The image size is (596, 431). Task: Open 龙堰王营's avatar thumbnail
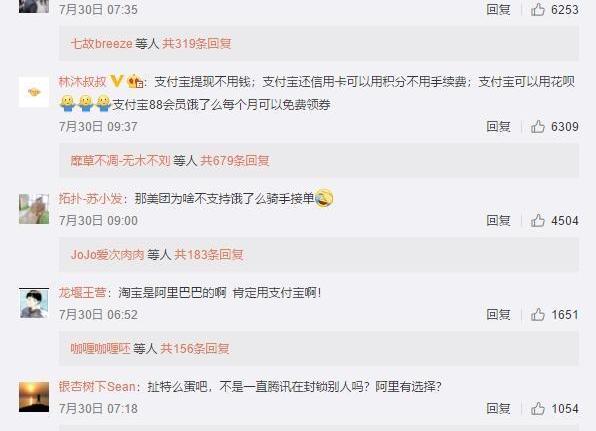point(34,303)
